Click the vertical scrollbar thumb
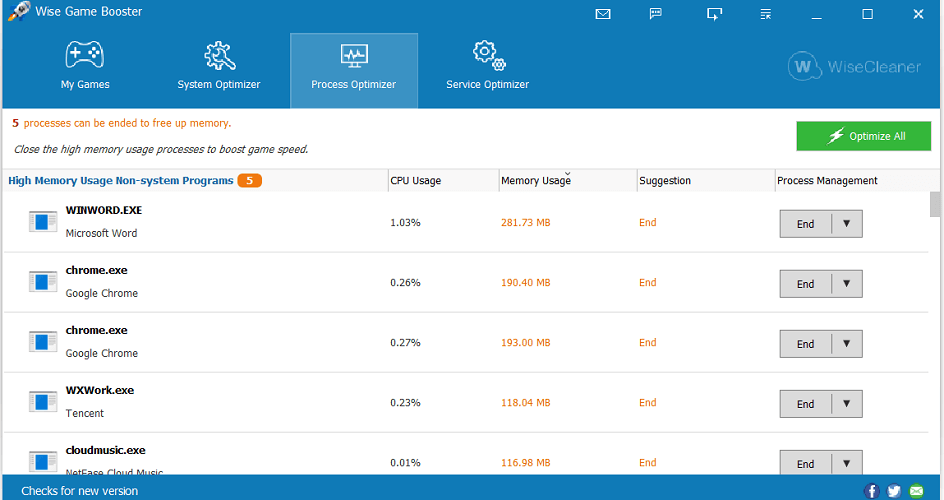The image size is (944, 500). (x=935, y=205)
